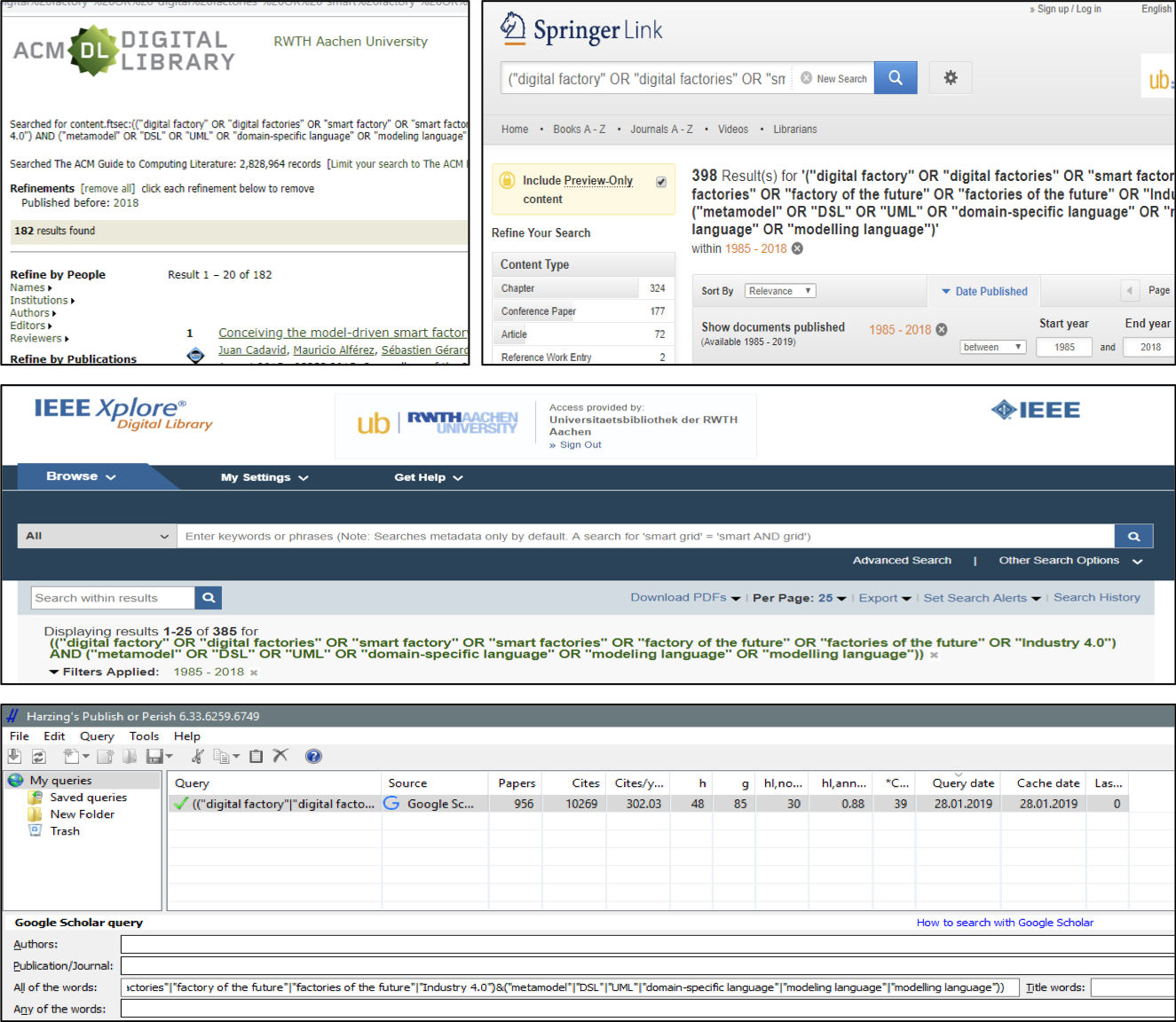Click the first import toolbar icon in Publish or Perish
The image size is (1176, 1022).
15,756
